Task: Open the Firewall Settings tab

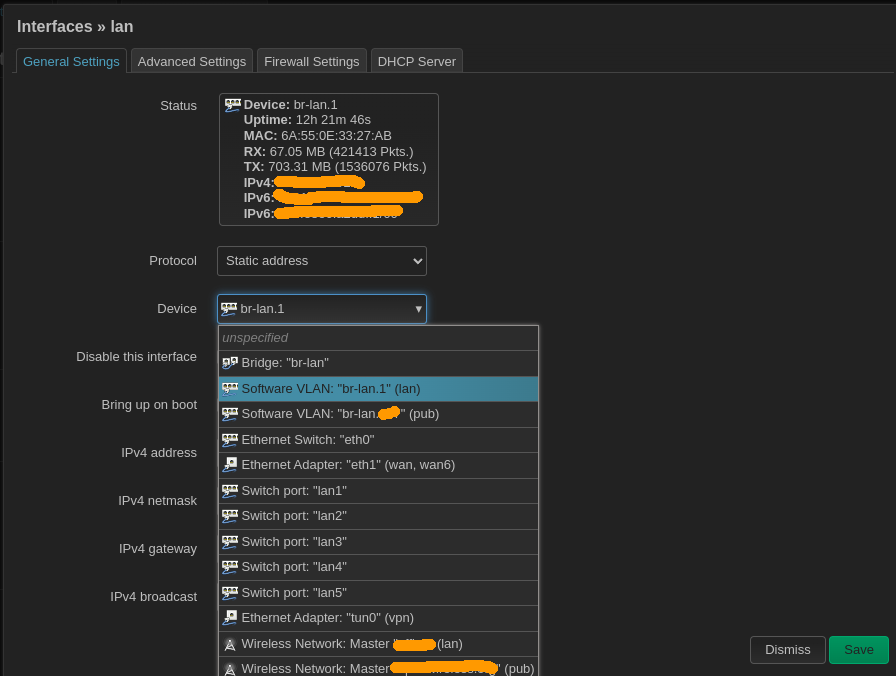Action: point(311,62)
